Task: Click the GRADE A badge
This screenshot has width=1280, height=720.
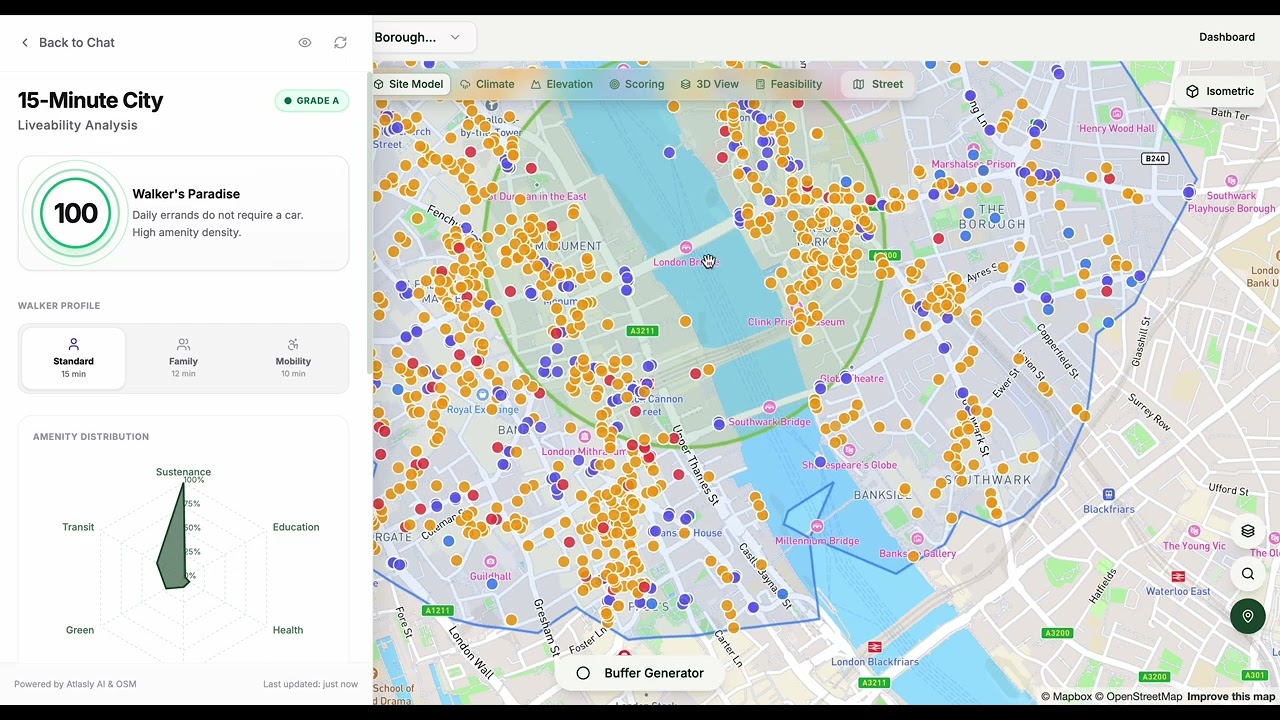Action: tap(312, 100)
